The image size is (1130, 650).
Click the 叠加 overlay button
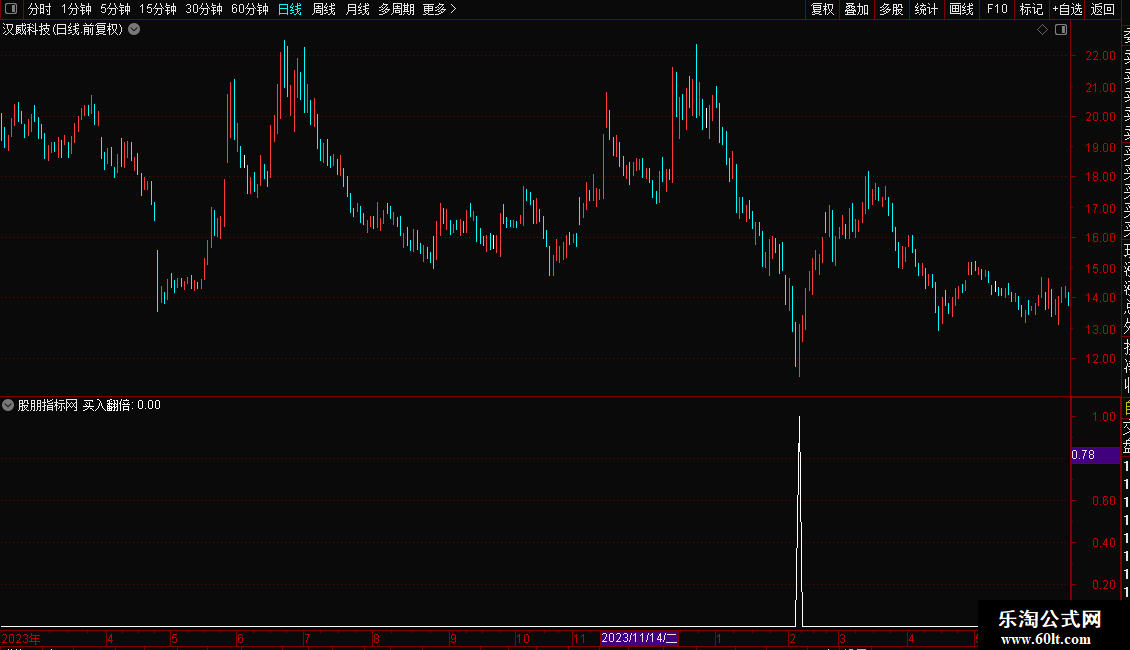857,9
